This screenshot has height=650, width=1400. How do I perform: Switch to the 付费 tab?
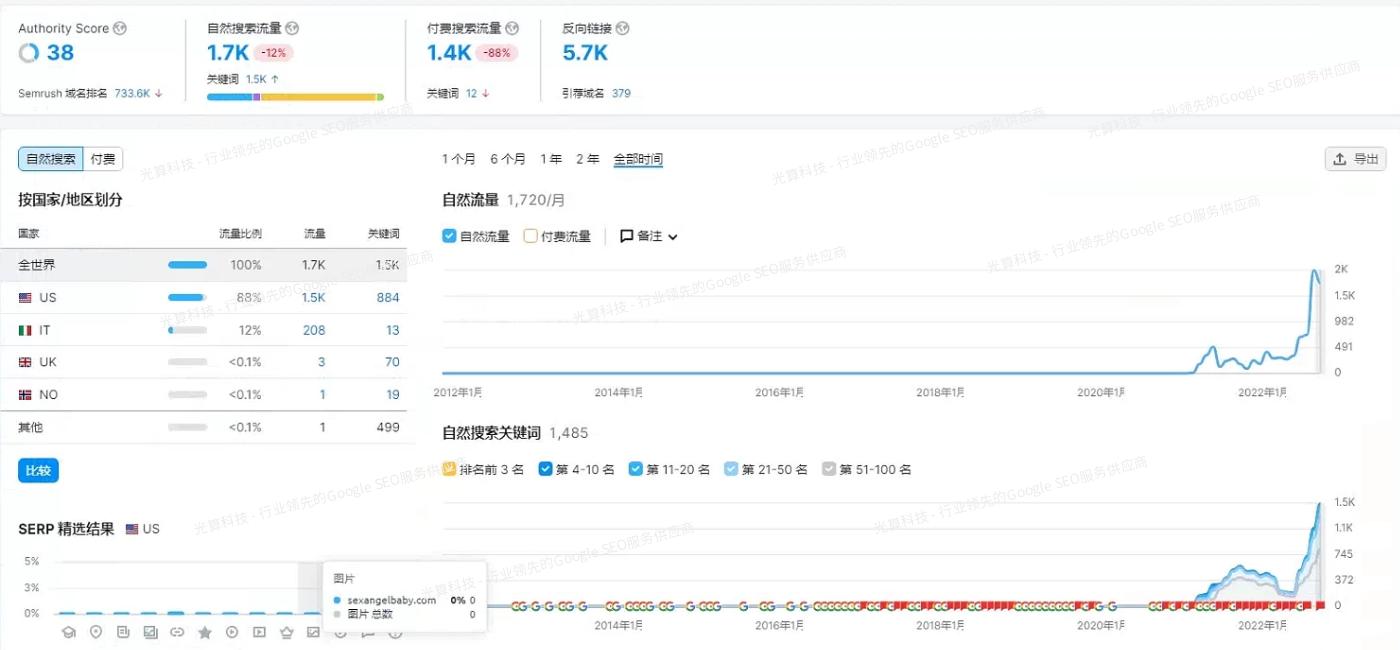click(x=102, y=158)
